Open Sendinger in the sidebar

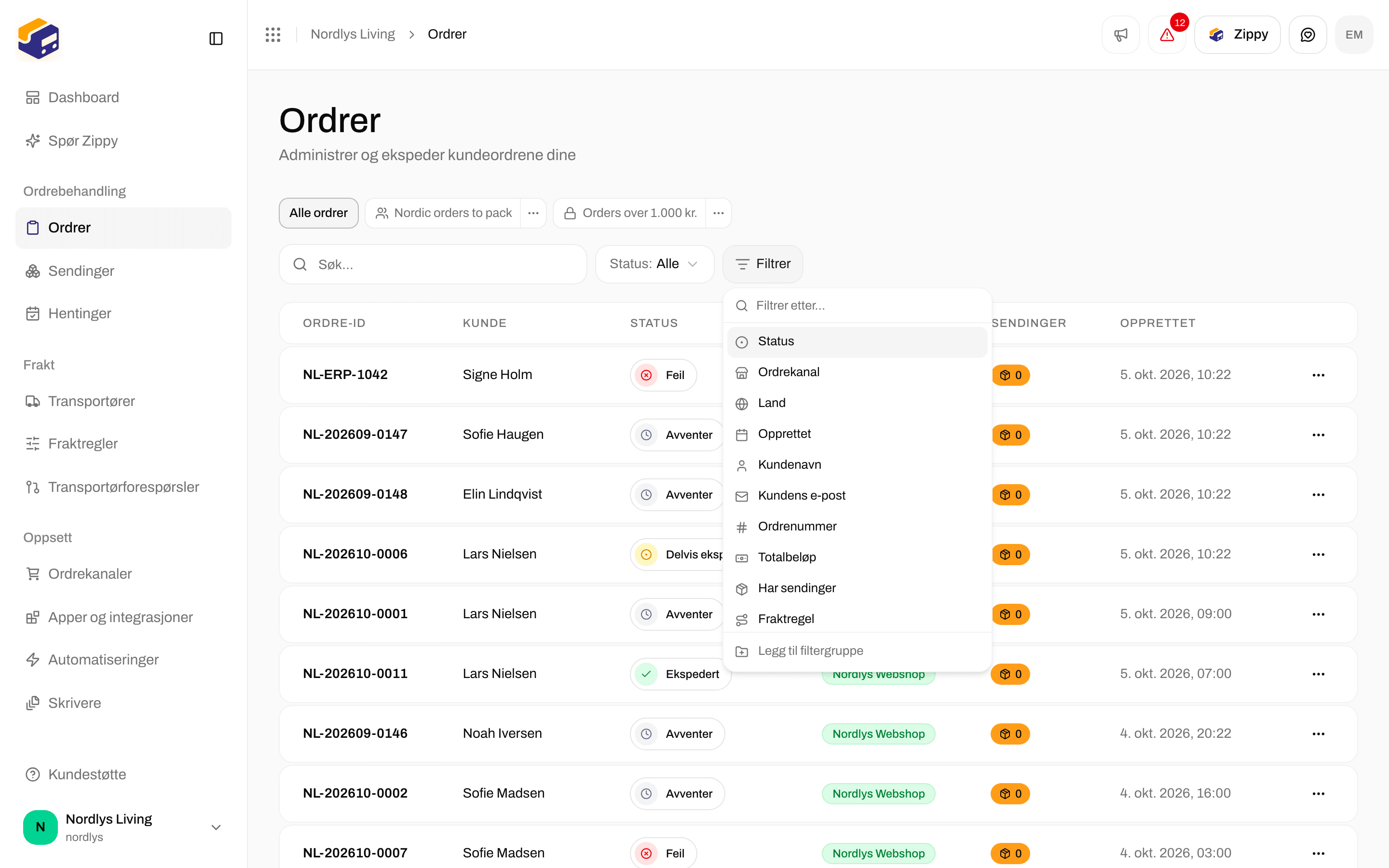(123, 271)
